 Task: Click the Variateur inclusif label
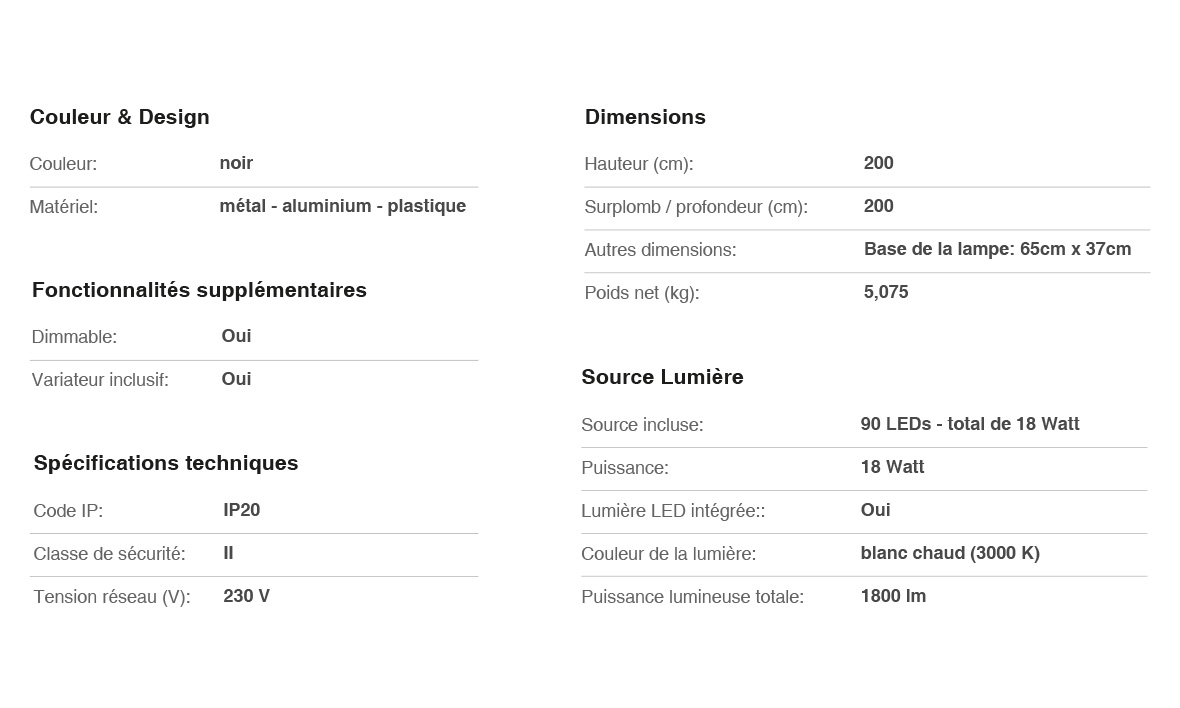[x=100, y=380]
